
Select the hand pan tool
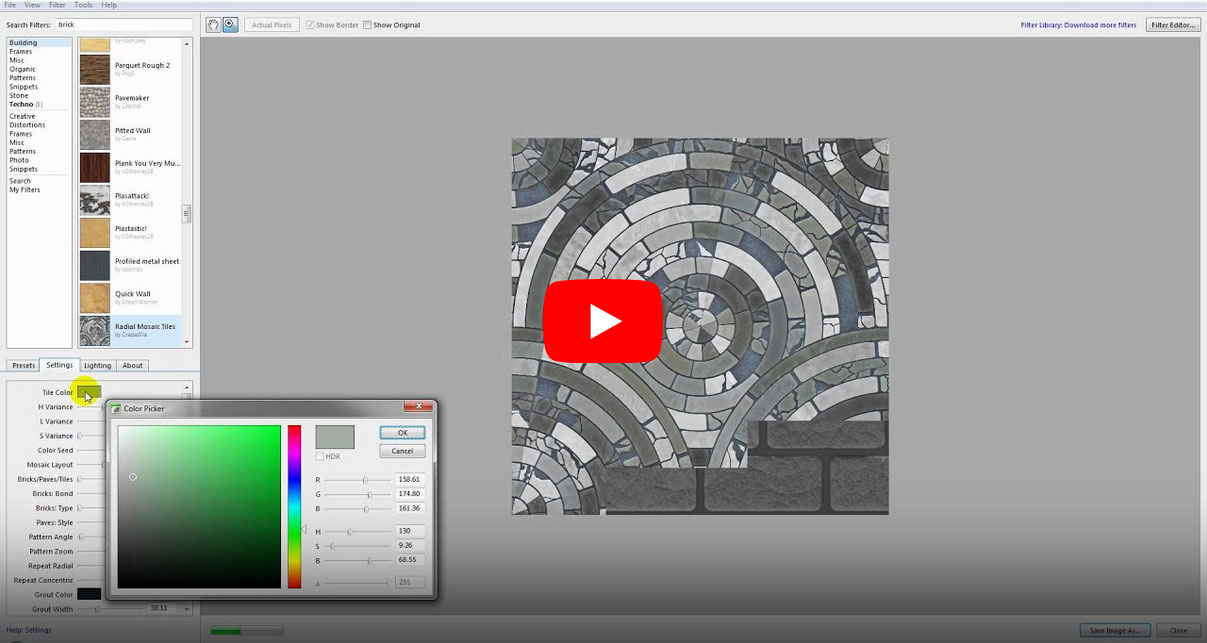pos(213,25)
